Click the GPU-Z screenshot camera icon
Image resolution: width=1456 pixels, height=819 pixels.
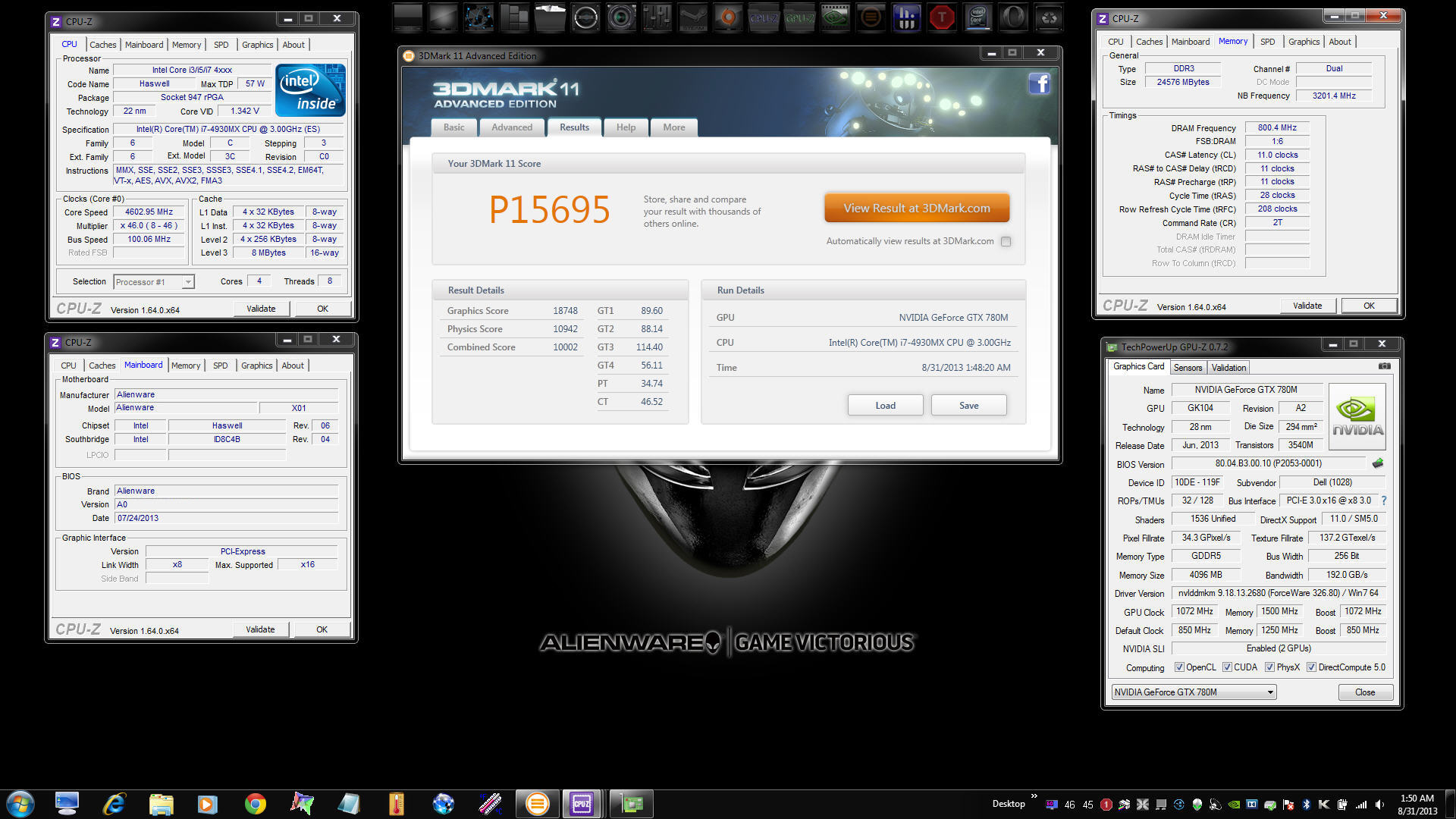(x=1384, y=366)
